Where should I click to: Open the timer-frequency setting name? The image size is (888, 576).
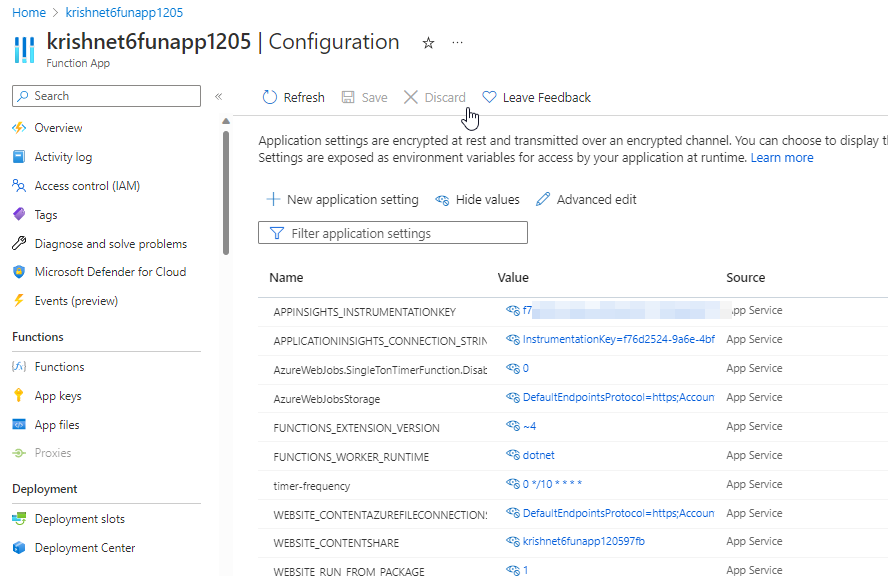311,486
